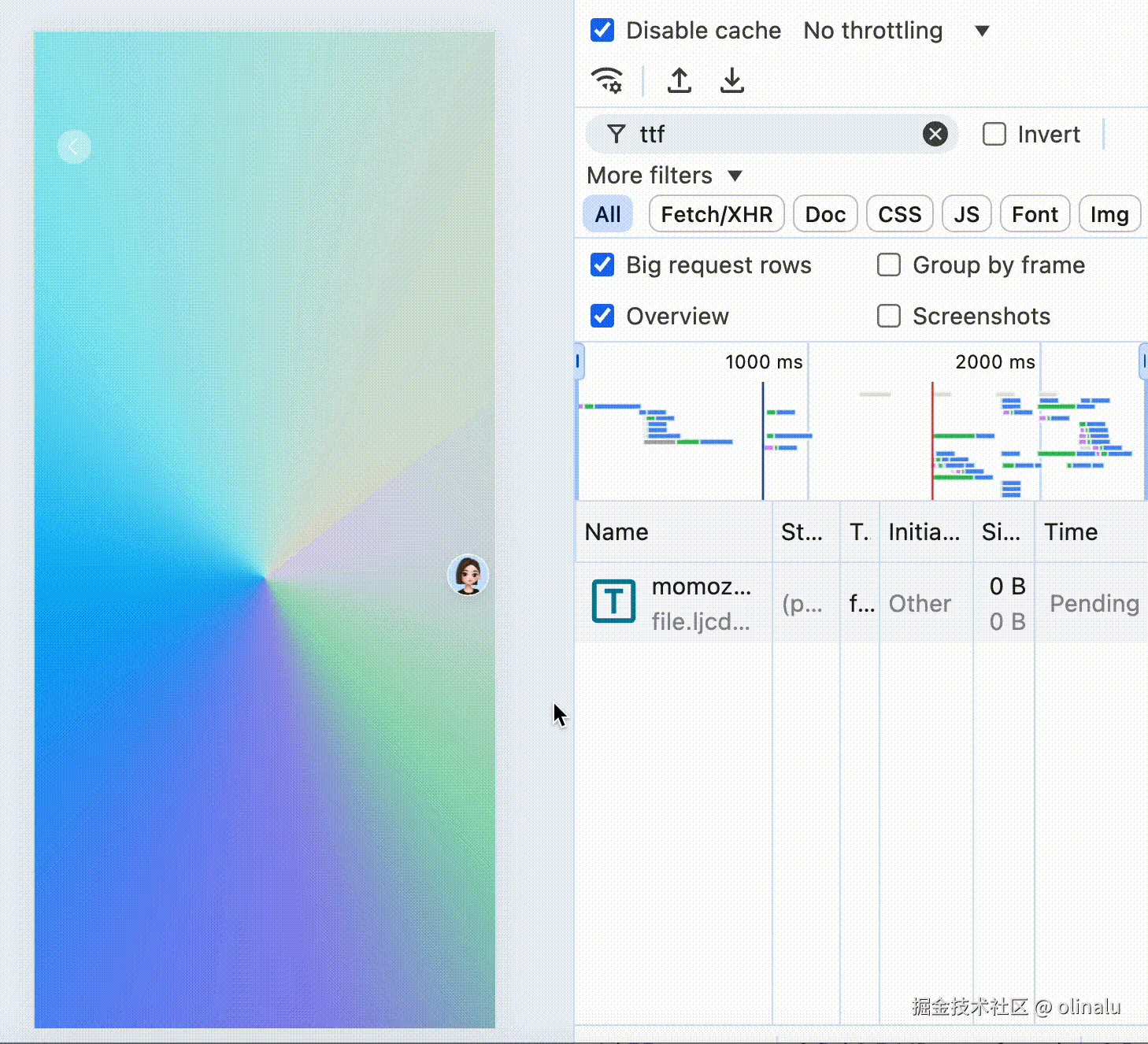The width and height of the screenshot is (1148, 1044).
Task: Enable Group by frame
Action: 889,265
